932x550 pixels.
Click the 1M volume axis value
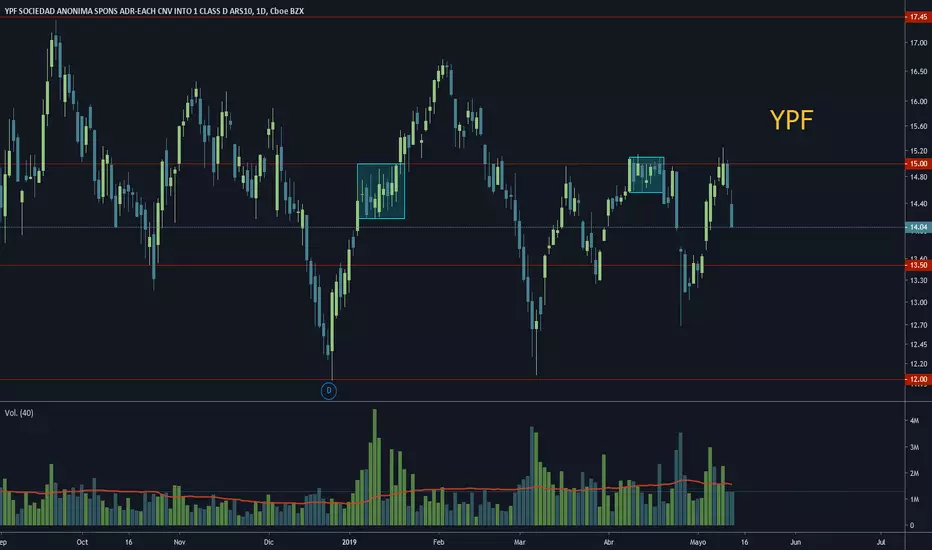915,499
